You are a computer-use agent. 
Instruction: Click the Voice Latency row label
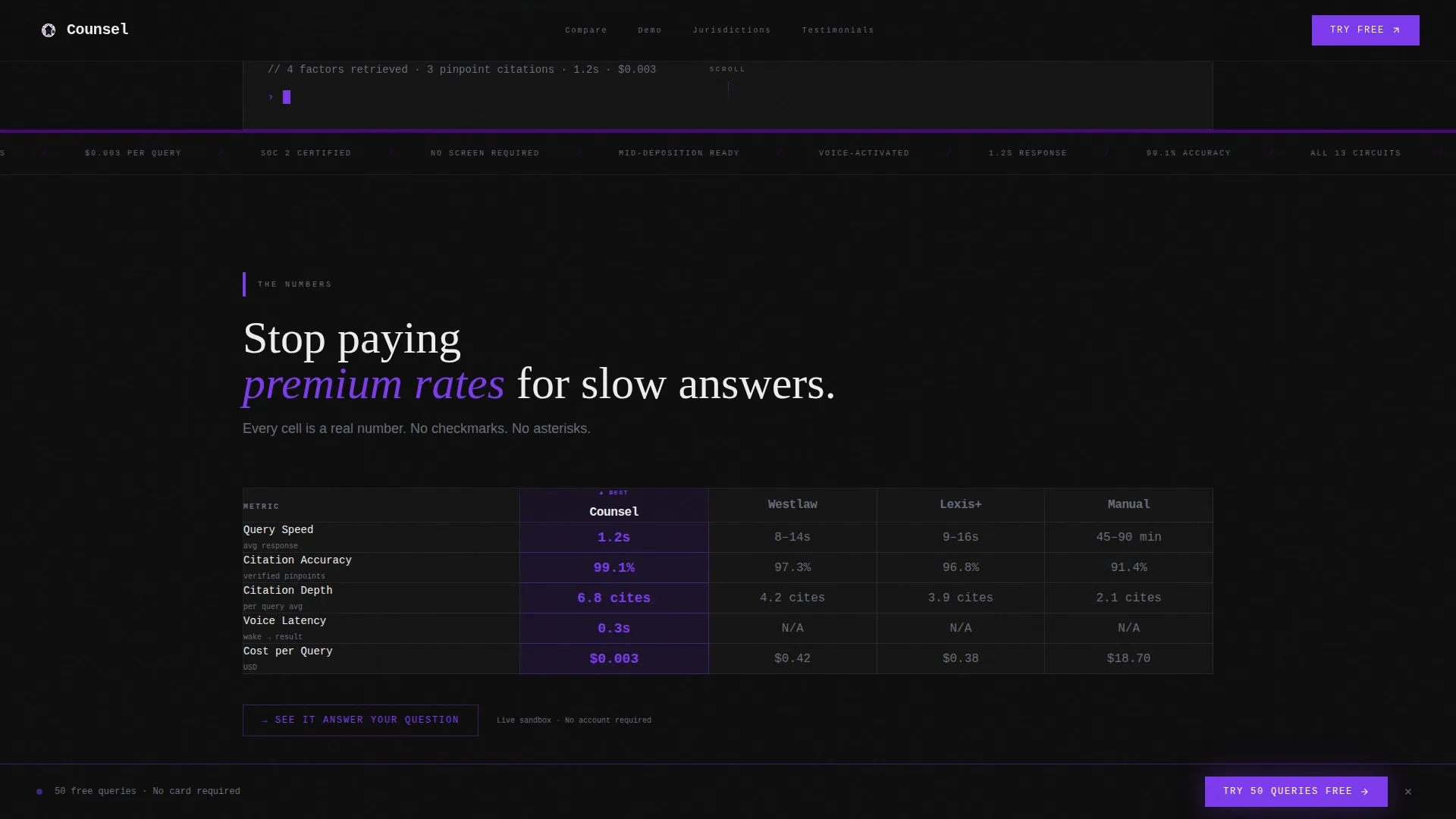coord(284,621)
